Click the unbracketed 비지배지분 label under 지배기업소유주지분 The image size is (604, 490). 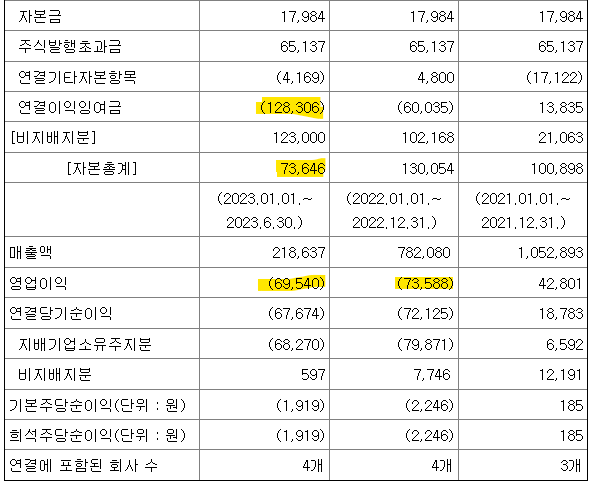(x=55, y=374)
